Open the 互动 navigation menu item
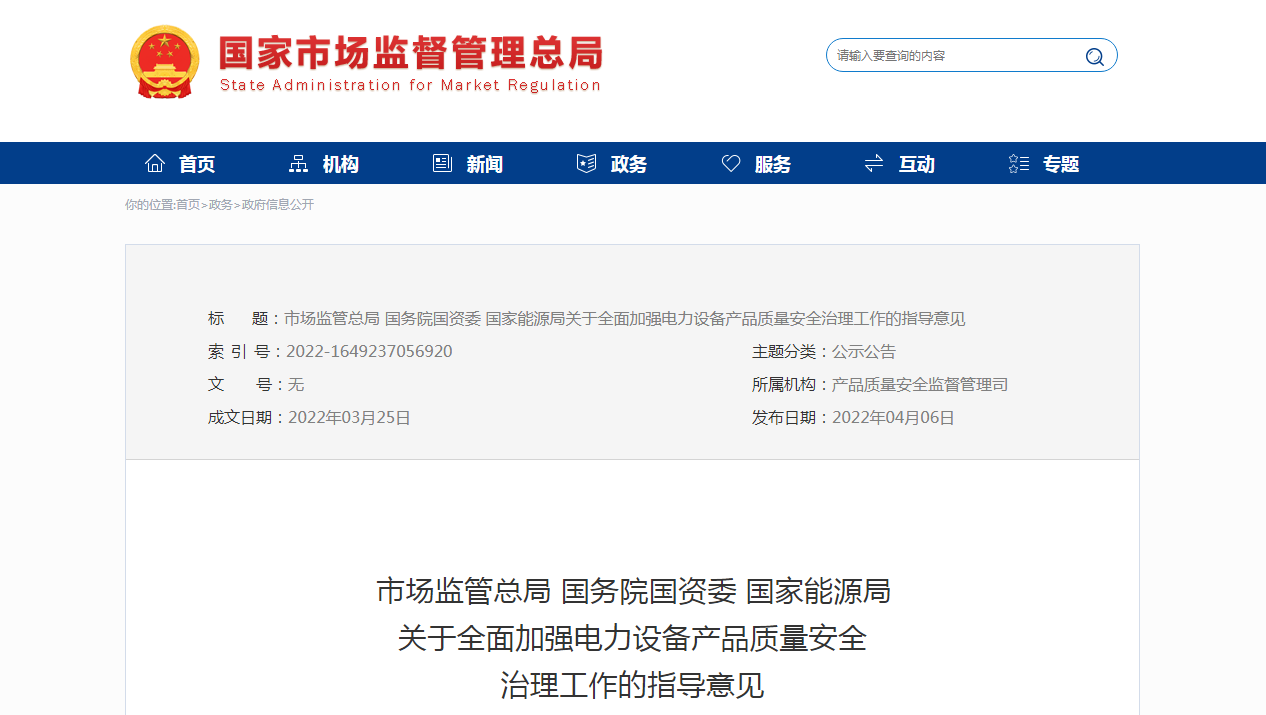 (x=917, y=164)
